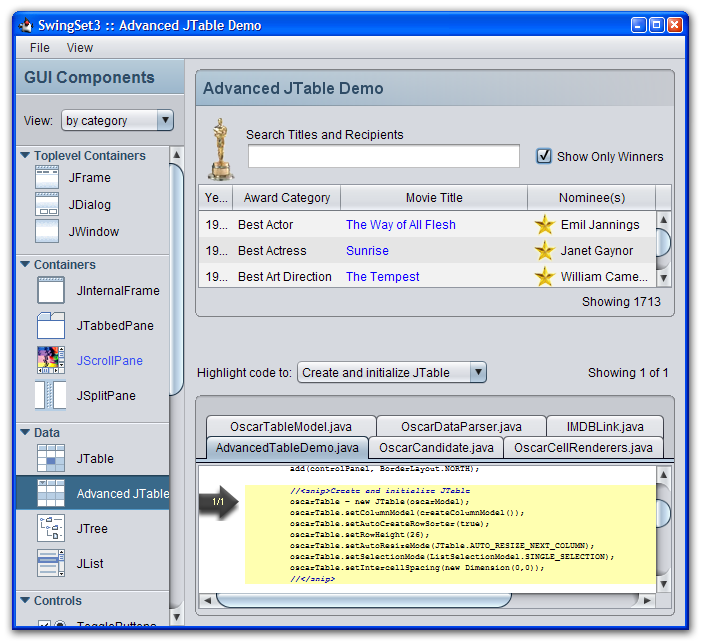701x642 pixels.
Task: Switch to the IMDBLink.java tab
Action: [605, 427]
